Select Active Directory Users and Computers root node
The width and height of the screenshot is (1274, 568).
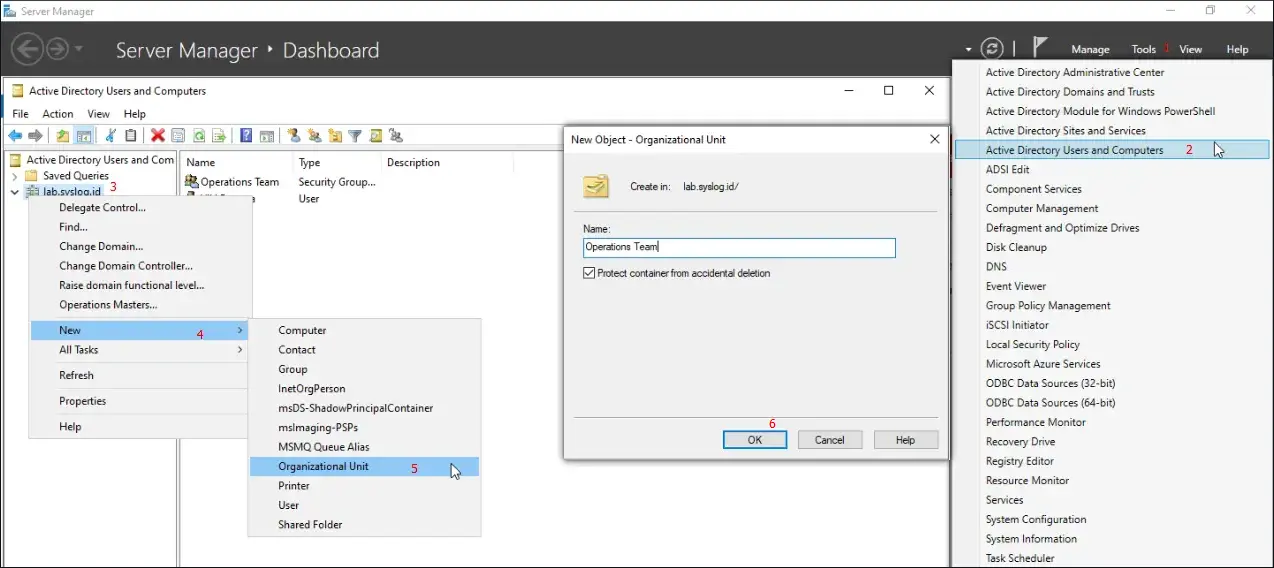pos(92,159)
